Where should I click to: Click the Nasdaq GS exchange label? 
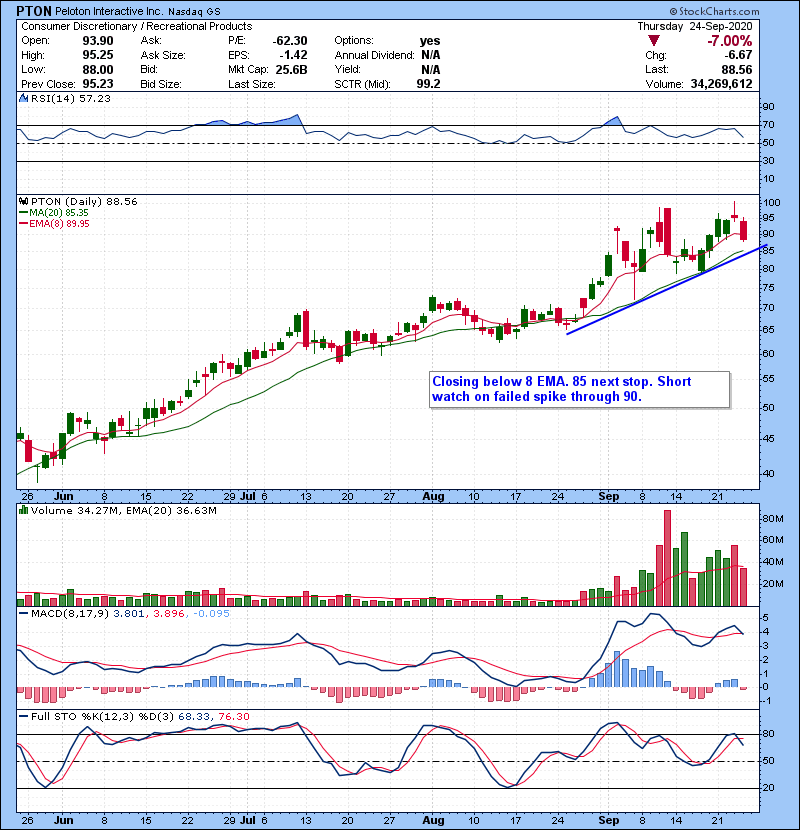coord(194,12)
